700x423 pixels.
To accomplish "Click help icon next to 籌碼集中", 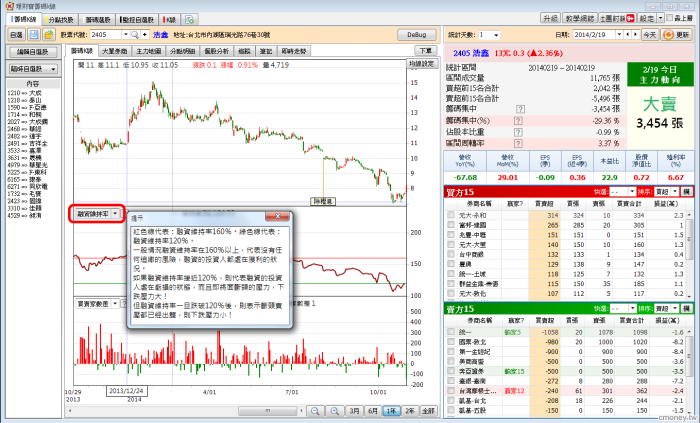I will point(520,109).
